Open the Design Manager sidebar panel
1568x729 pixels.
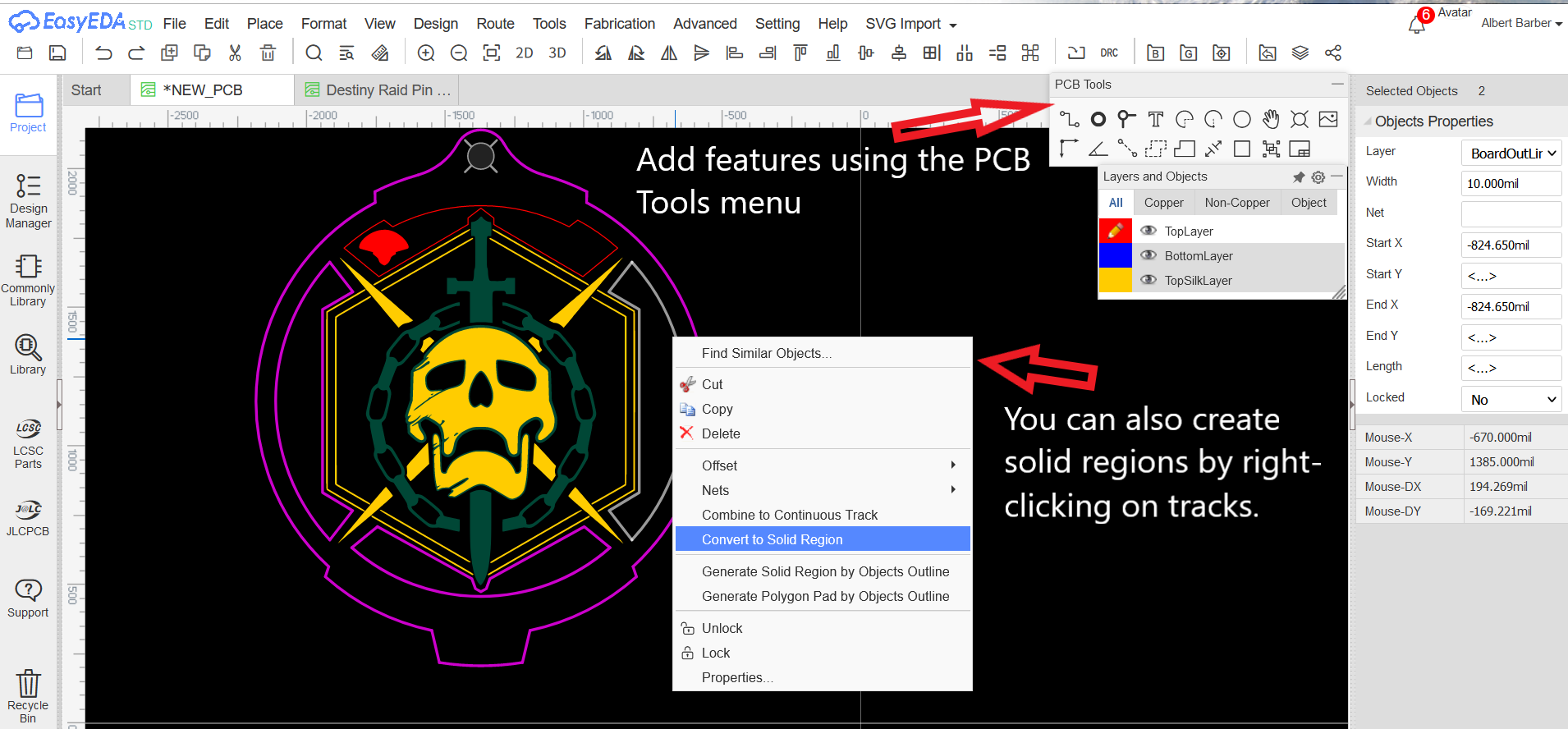pos(28,200)
